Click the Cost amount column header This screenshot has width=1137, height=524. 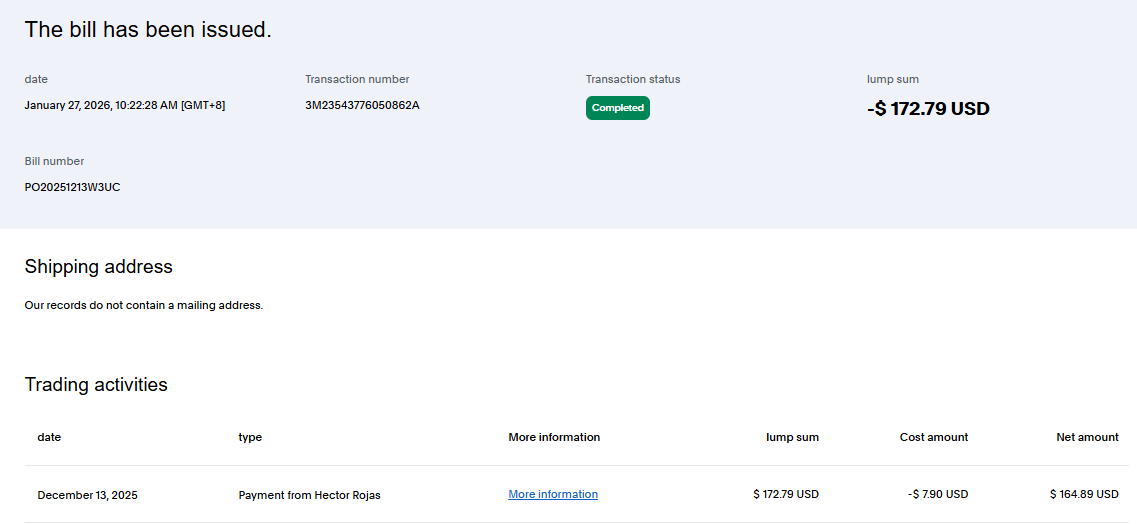click(x=933, y=437)
